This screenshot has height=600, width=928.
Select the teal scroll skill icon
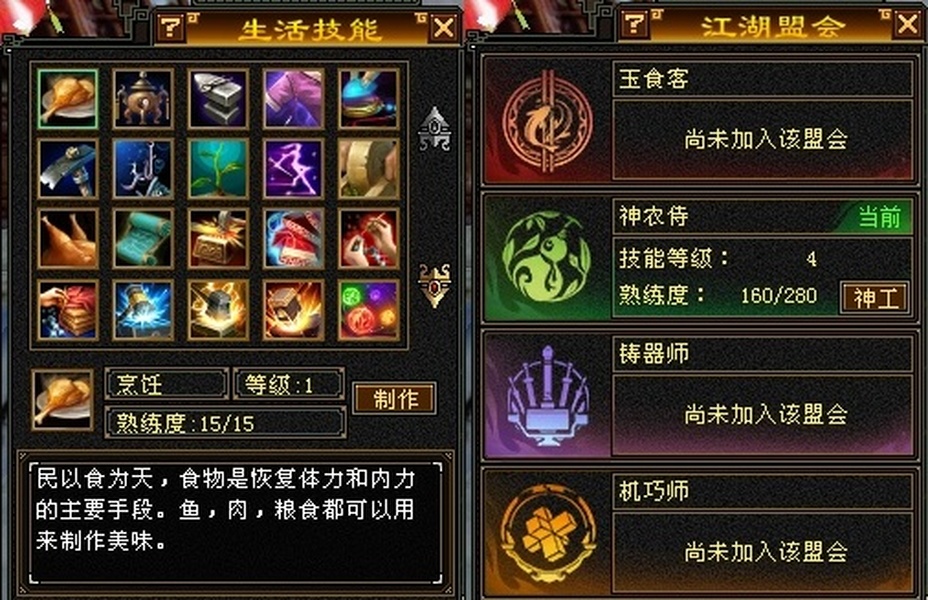coord(143,239)
